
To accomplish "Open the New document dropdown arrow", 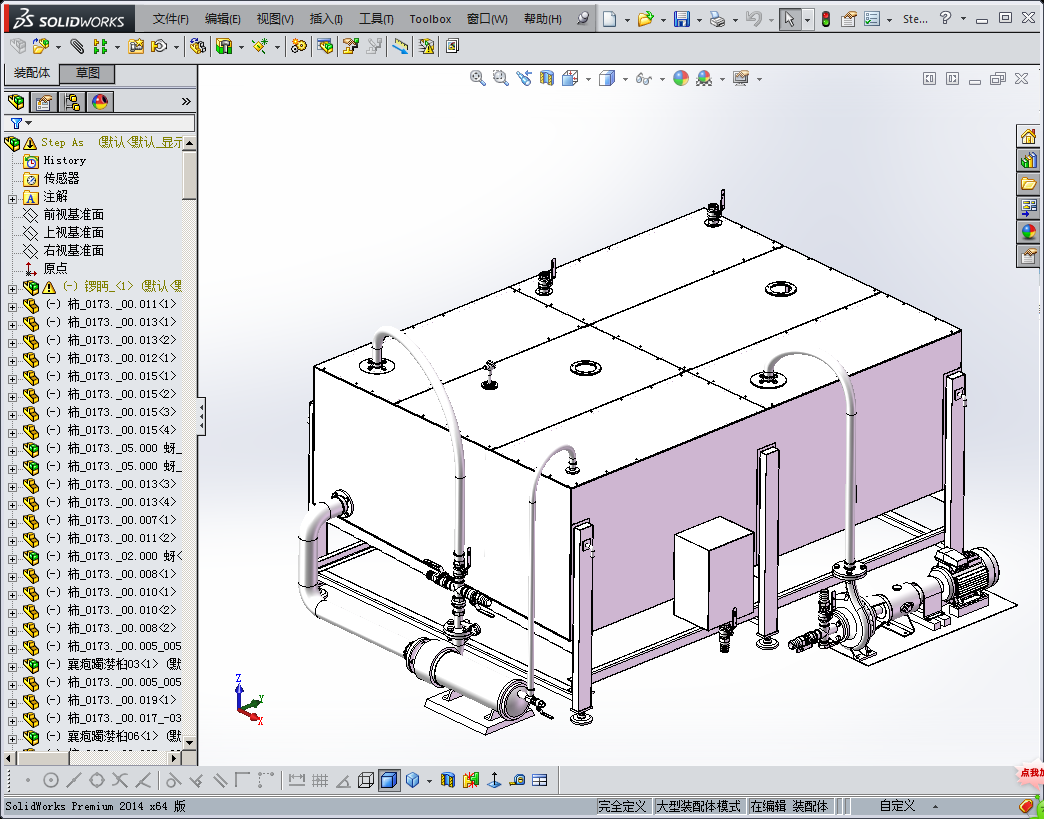I will coord(627,20).
